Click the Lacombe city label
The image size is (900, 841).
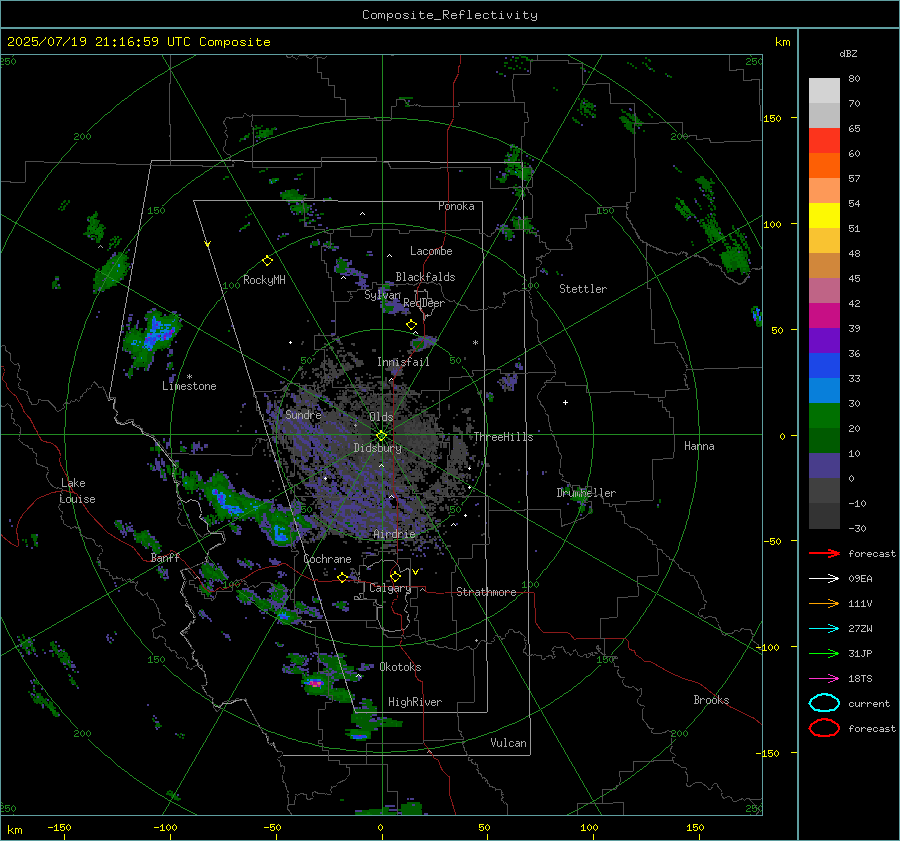[431, 251]
